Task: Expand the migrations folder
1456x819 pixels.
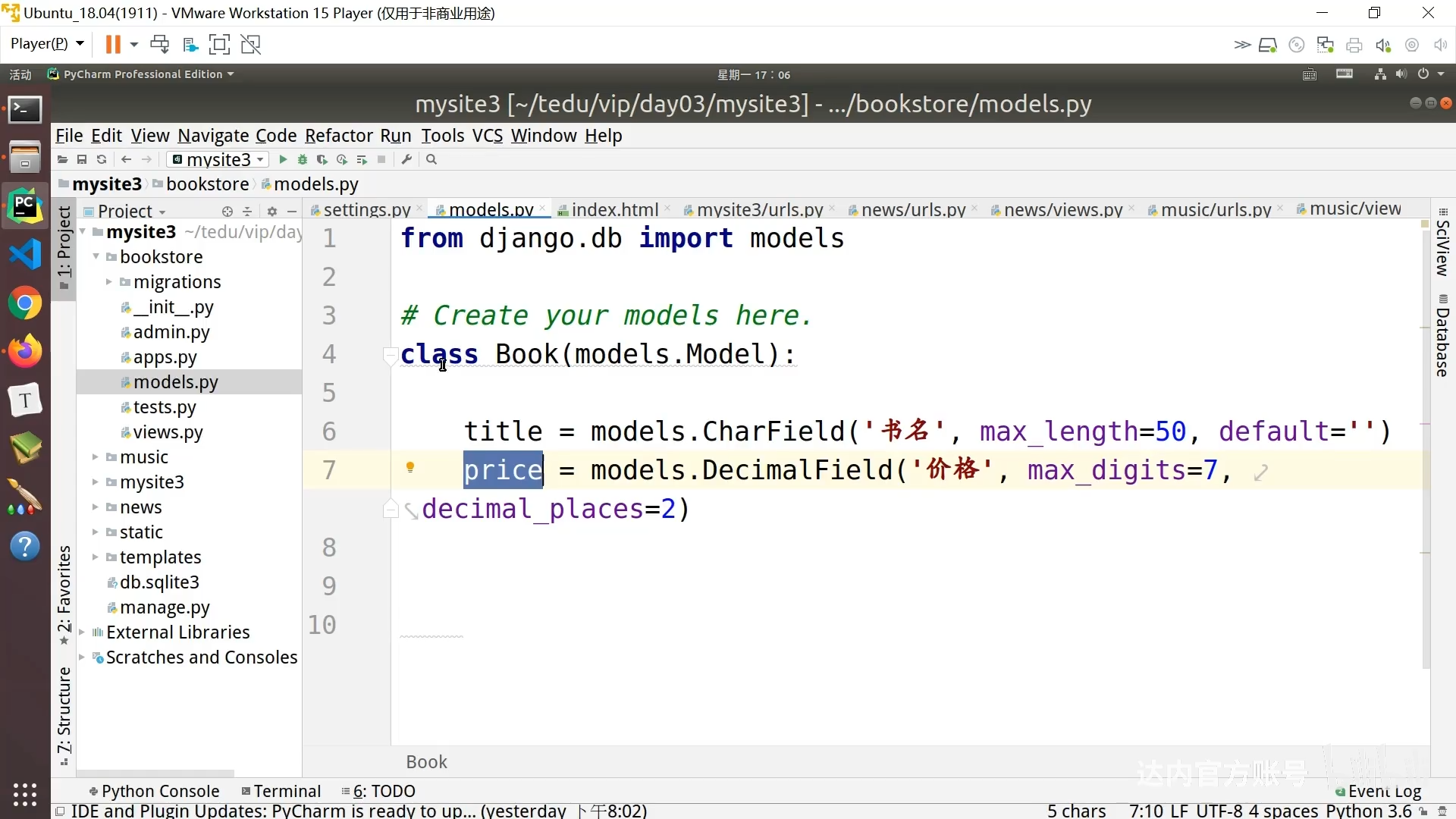Action: (x=109, y=282)
